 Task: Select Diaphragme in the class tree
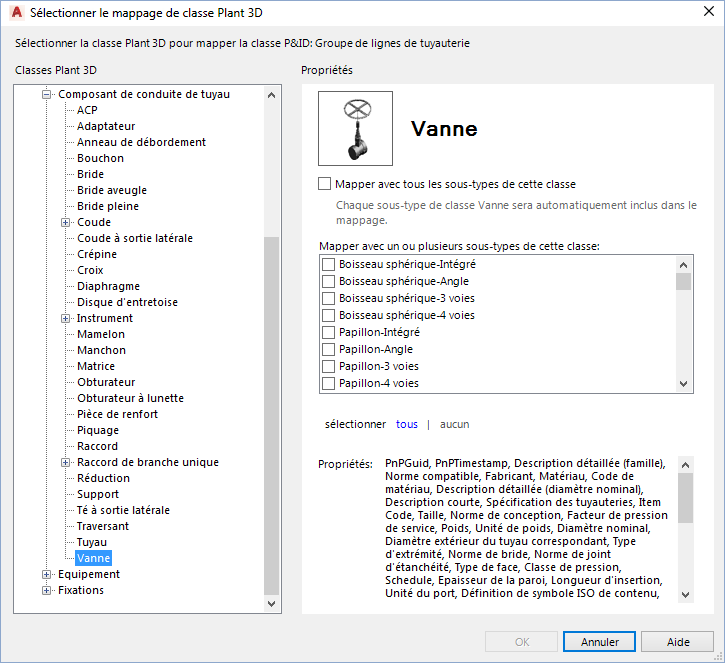click(x=108, y=286)
